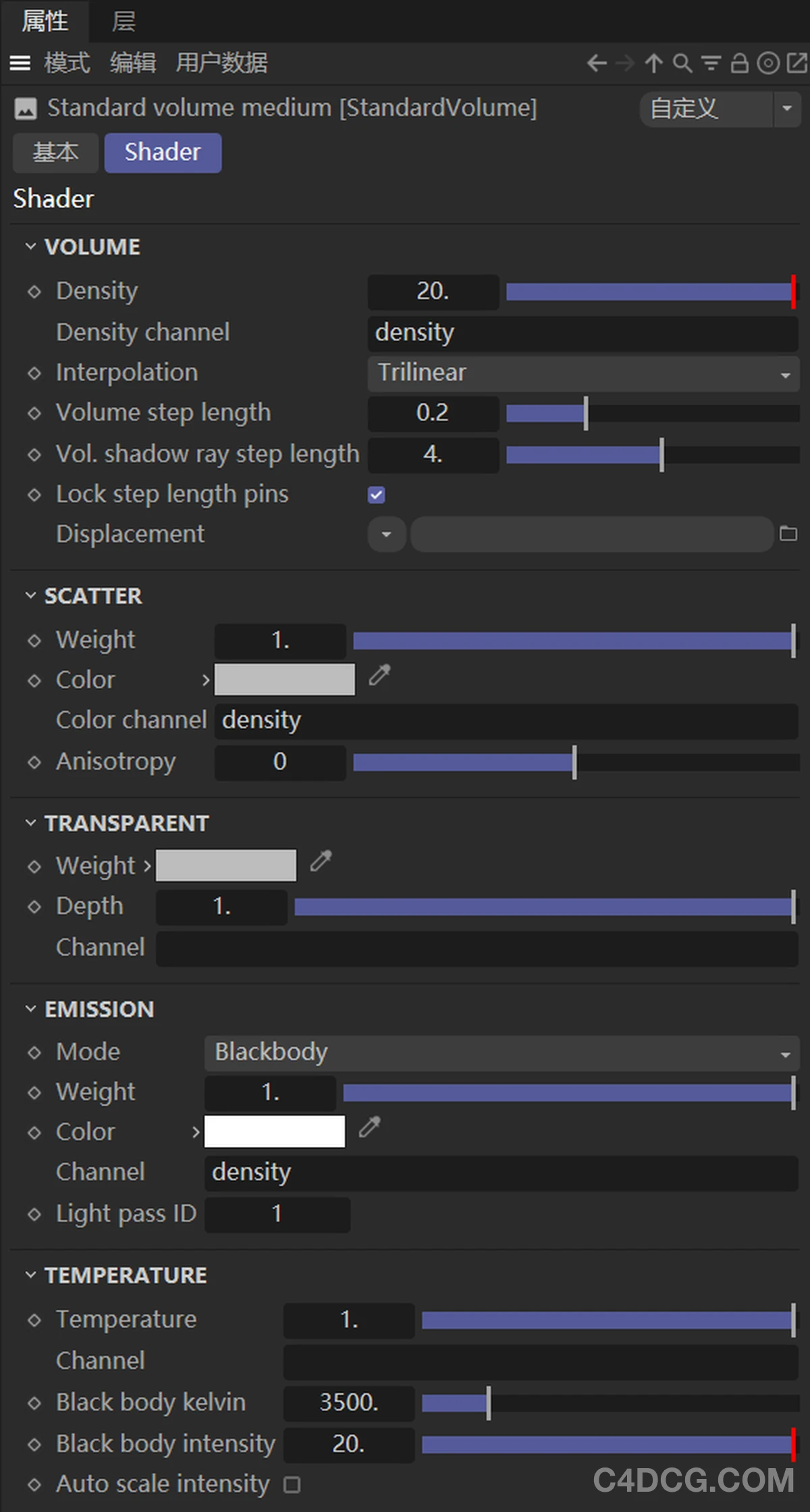The height and width of the screenshot is (1512, 810).
Task: Toggle the lock element icon
Action: [740, 63]
